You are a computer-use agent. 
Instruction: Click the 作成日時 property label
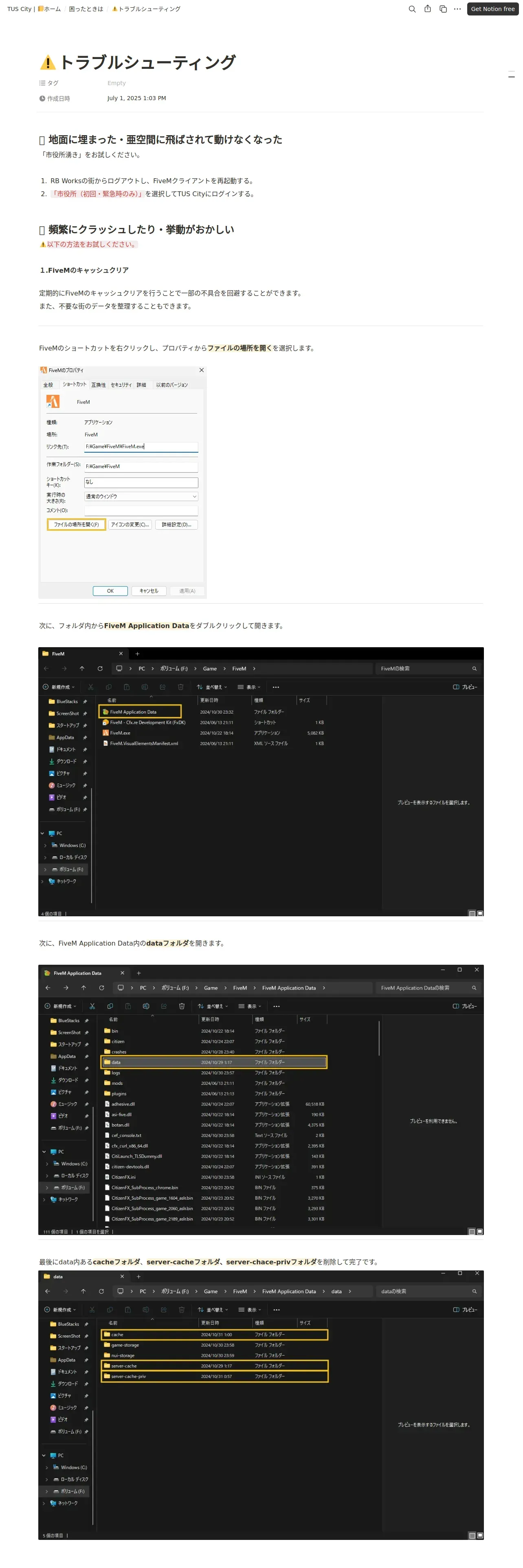[55, 98]
